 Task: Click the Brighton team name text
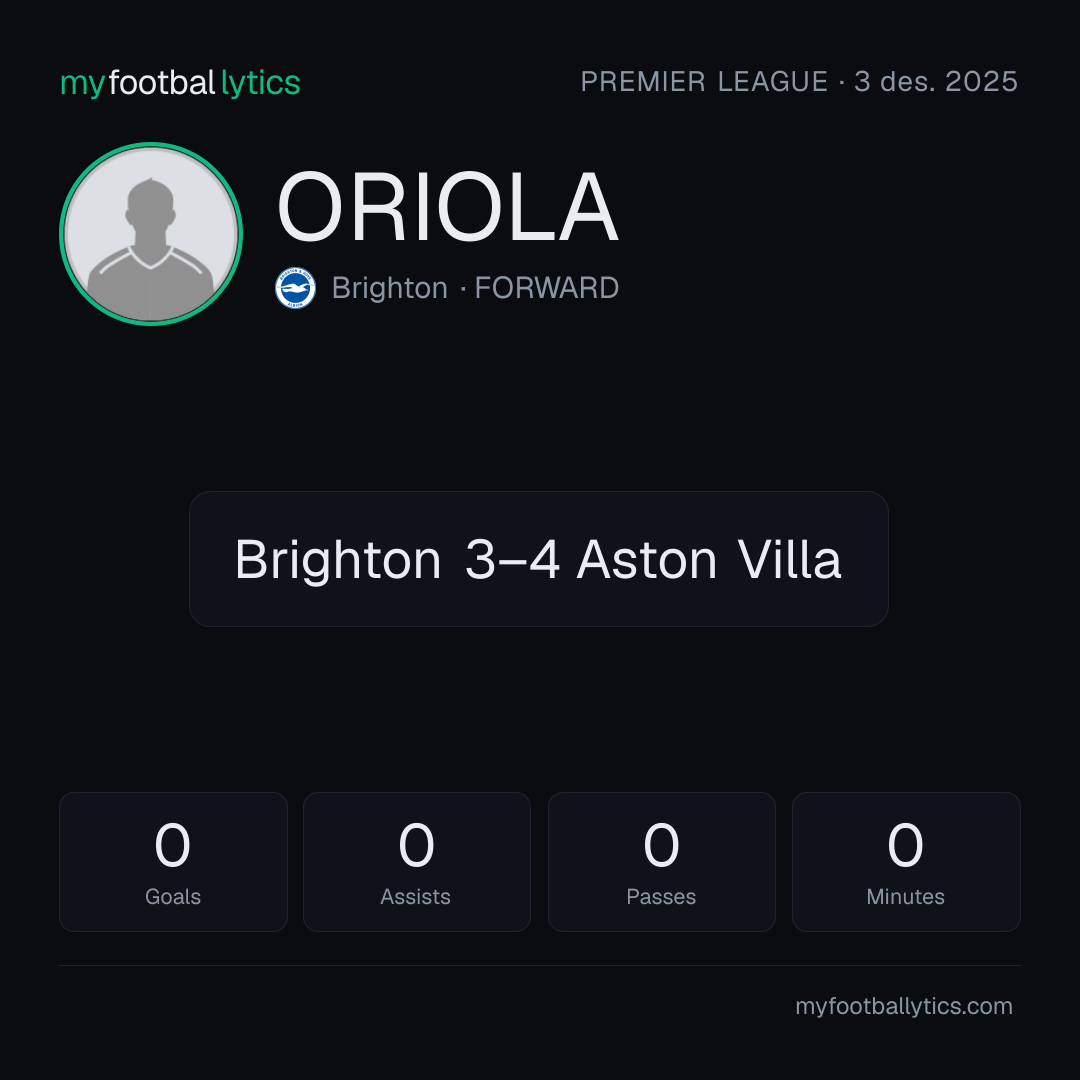[x=390, y=288]
